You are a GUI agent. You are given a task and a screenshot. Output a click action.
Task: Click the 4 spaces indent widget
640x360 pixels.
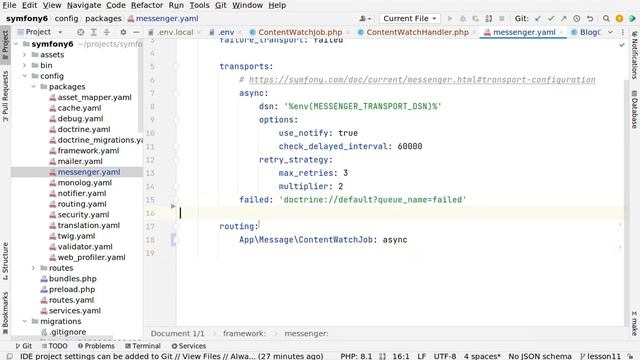coord(482,356)
